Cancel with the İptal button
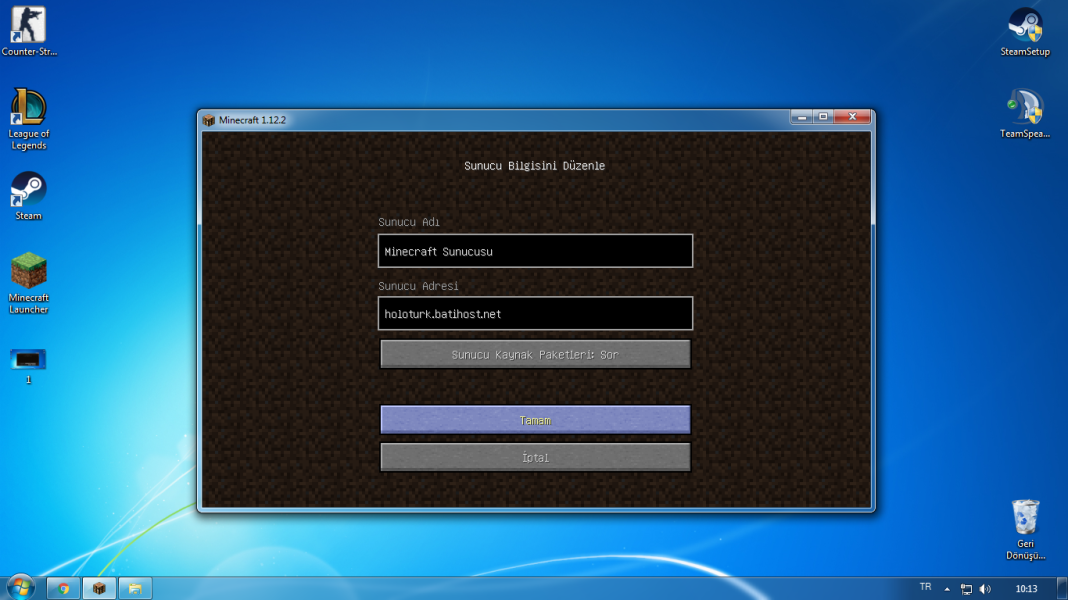 (535, 458)
